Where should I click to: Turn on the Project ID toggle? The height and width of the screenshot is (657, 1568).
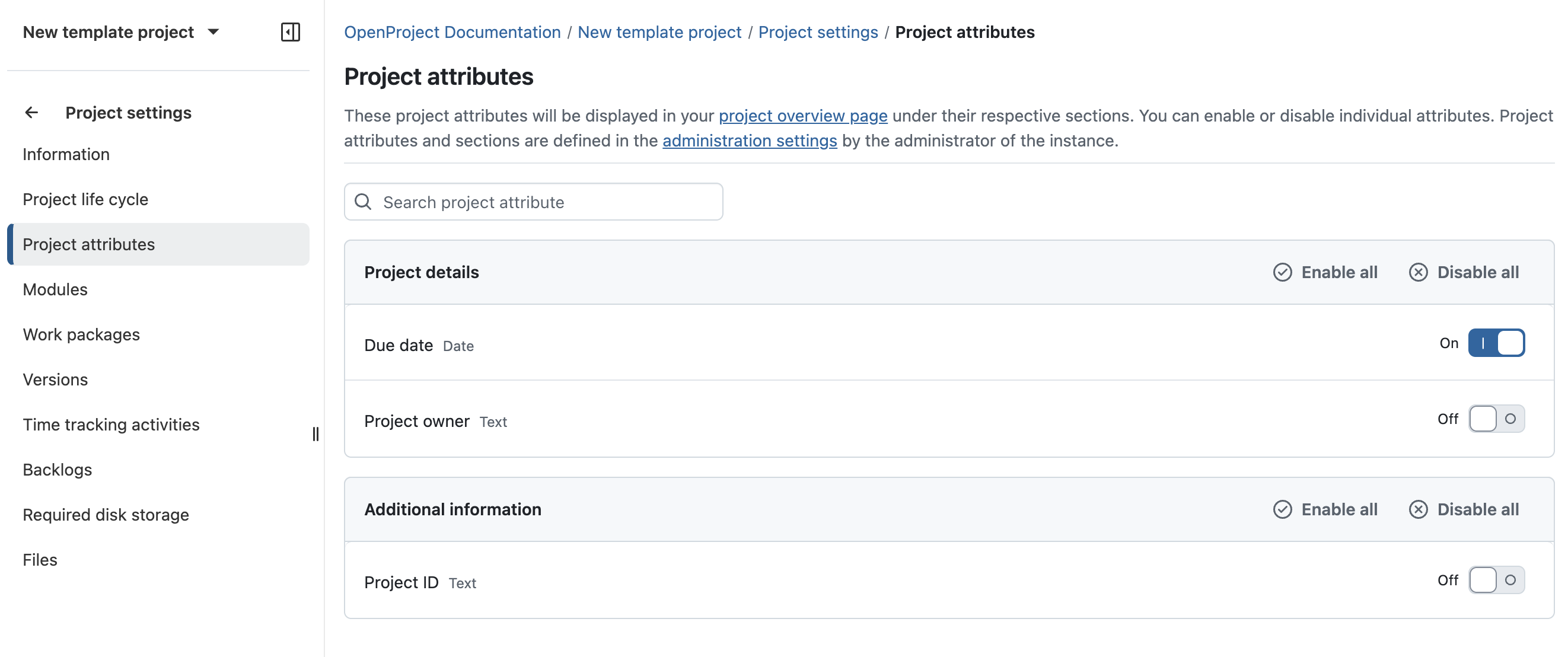pyautogui.click(x=1497, y=580)
